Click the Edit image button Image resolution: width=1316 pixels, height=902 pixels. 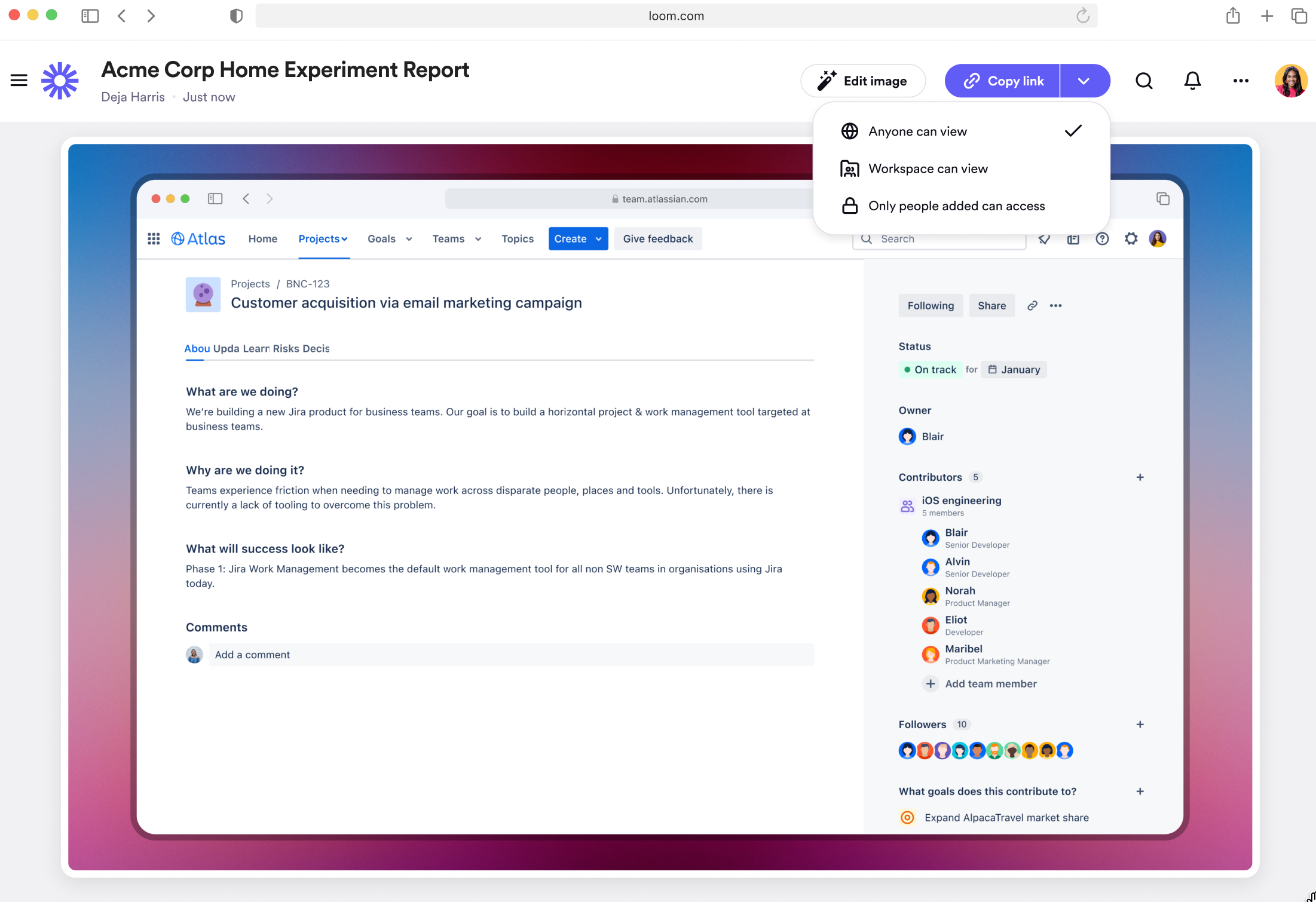(x=863, y=81)
